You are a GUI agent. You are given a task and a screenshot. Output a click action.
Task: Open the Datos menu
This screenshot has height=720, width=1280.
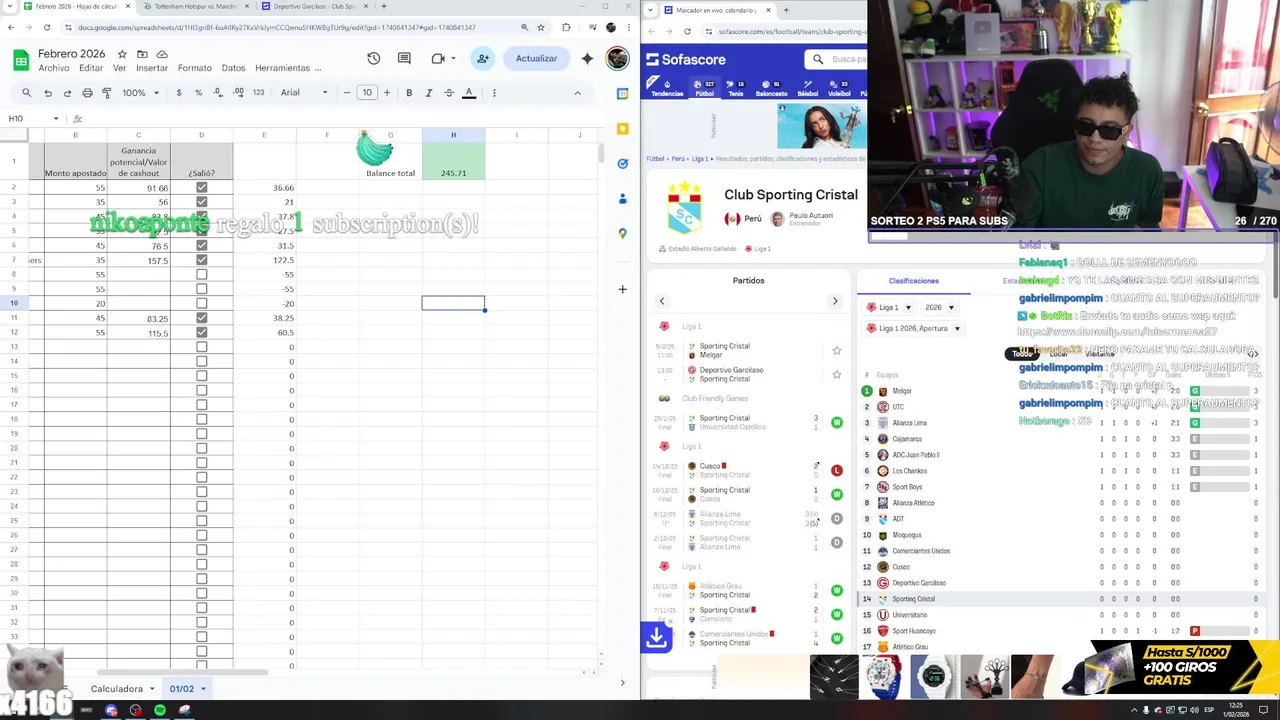click(x=233, y=68)
